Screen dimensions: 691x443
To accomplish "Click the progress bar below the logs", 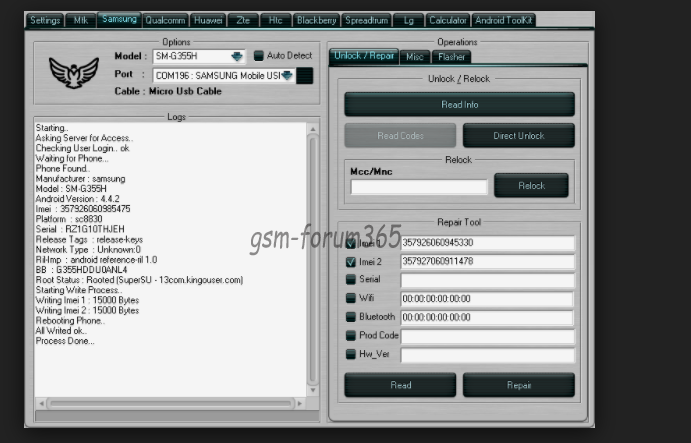I will coord(177,416).
